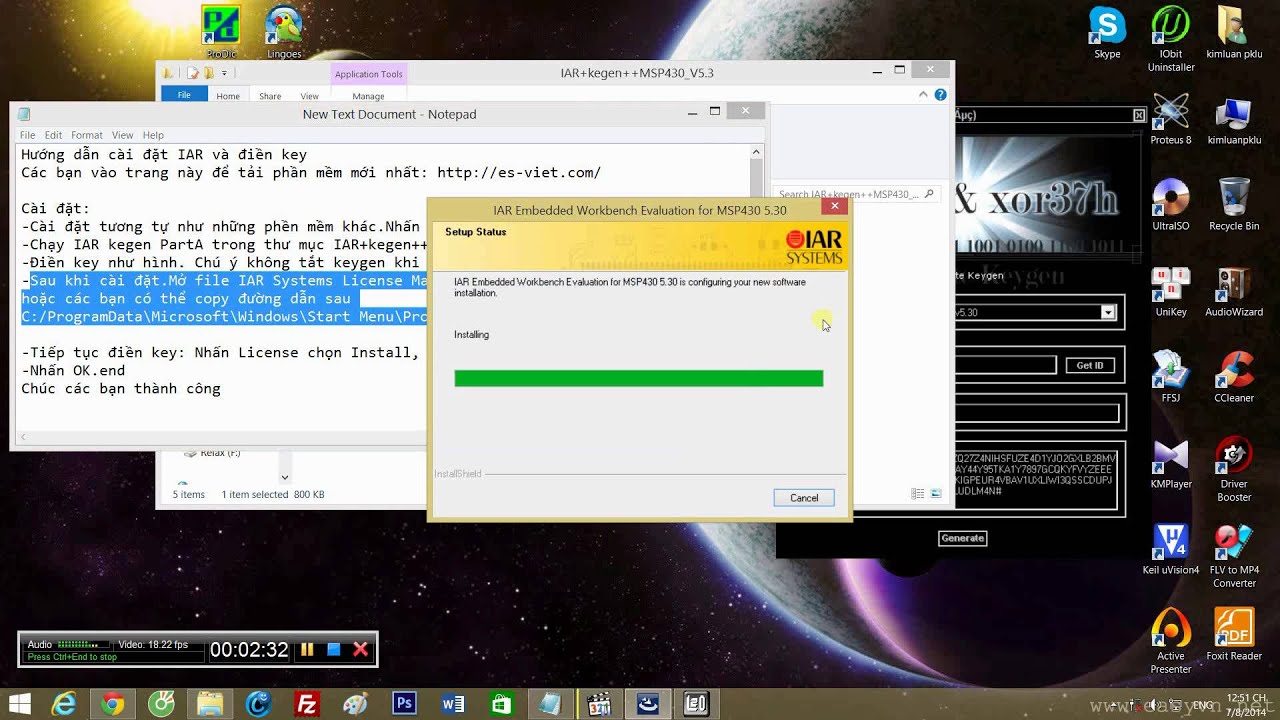Click the installing progress bar
Screen dimensions: 1280x720
click(x=638, y=378)
